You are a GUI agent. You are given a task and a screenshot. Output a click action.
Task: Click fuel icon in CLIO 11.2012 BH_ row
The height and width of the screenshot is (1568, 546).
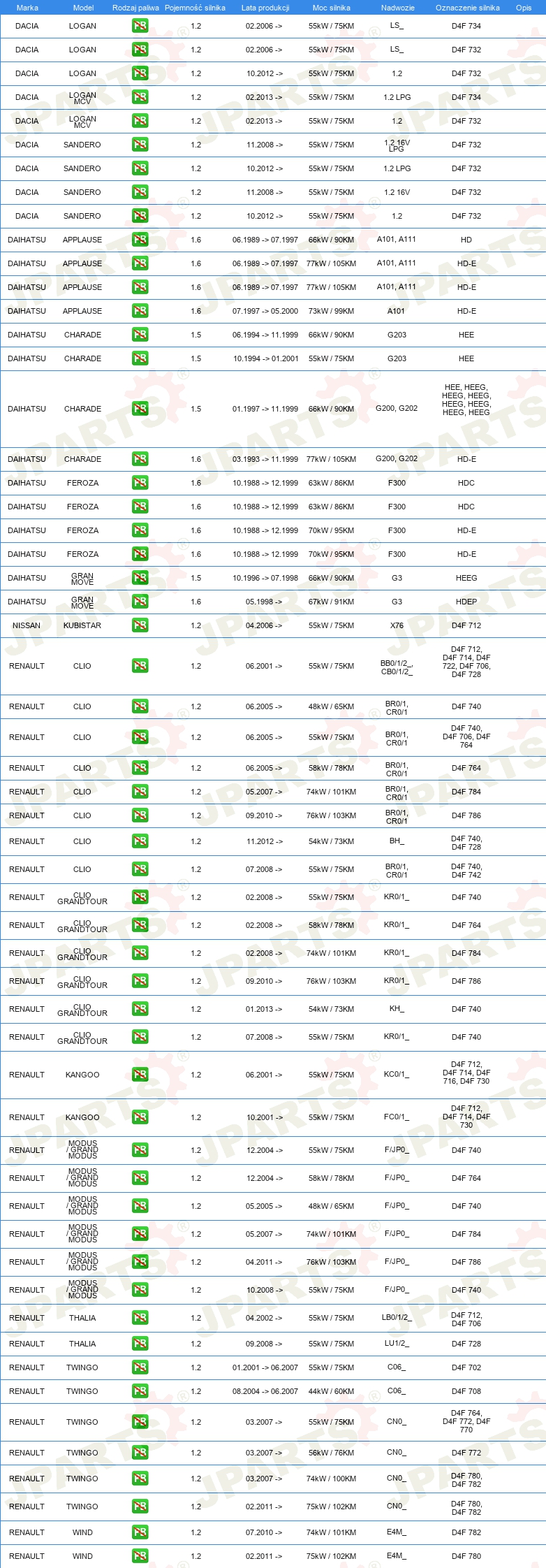tap(140, 841)
